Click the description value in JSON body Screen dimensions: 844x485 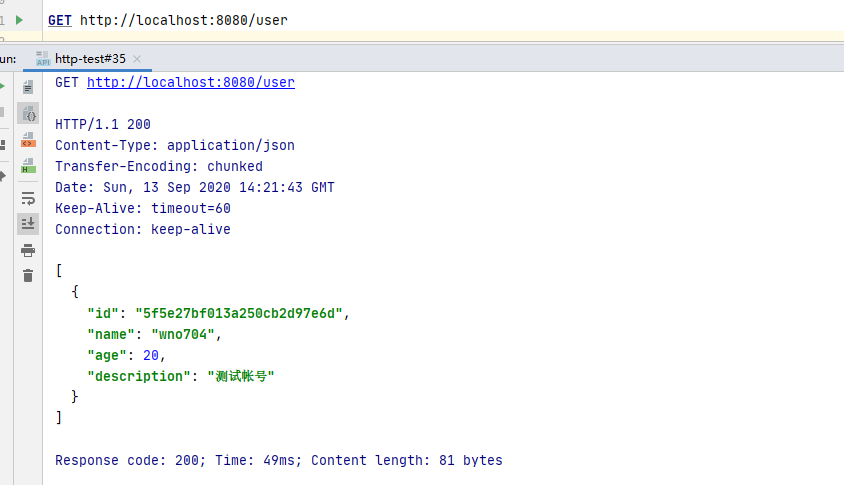coord(240,376)
